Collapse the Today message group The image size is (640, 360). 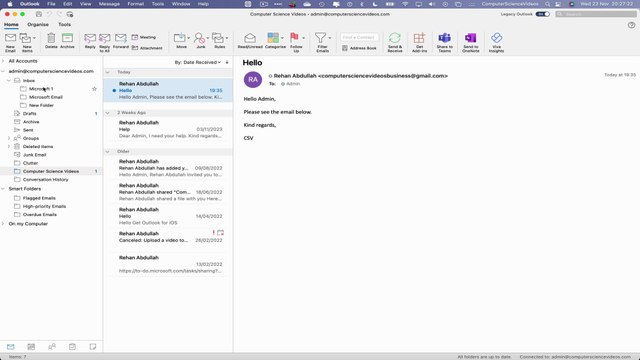(x=108, y=72)
